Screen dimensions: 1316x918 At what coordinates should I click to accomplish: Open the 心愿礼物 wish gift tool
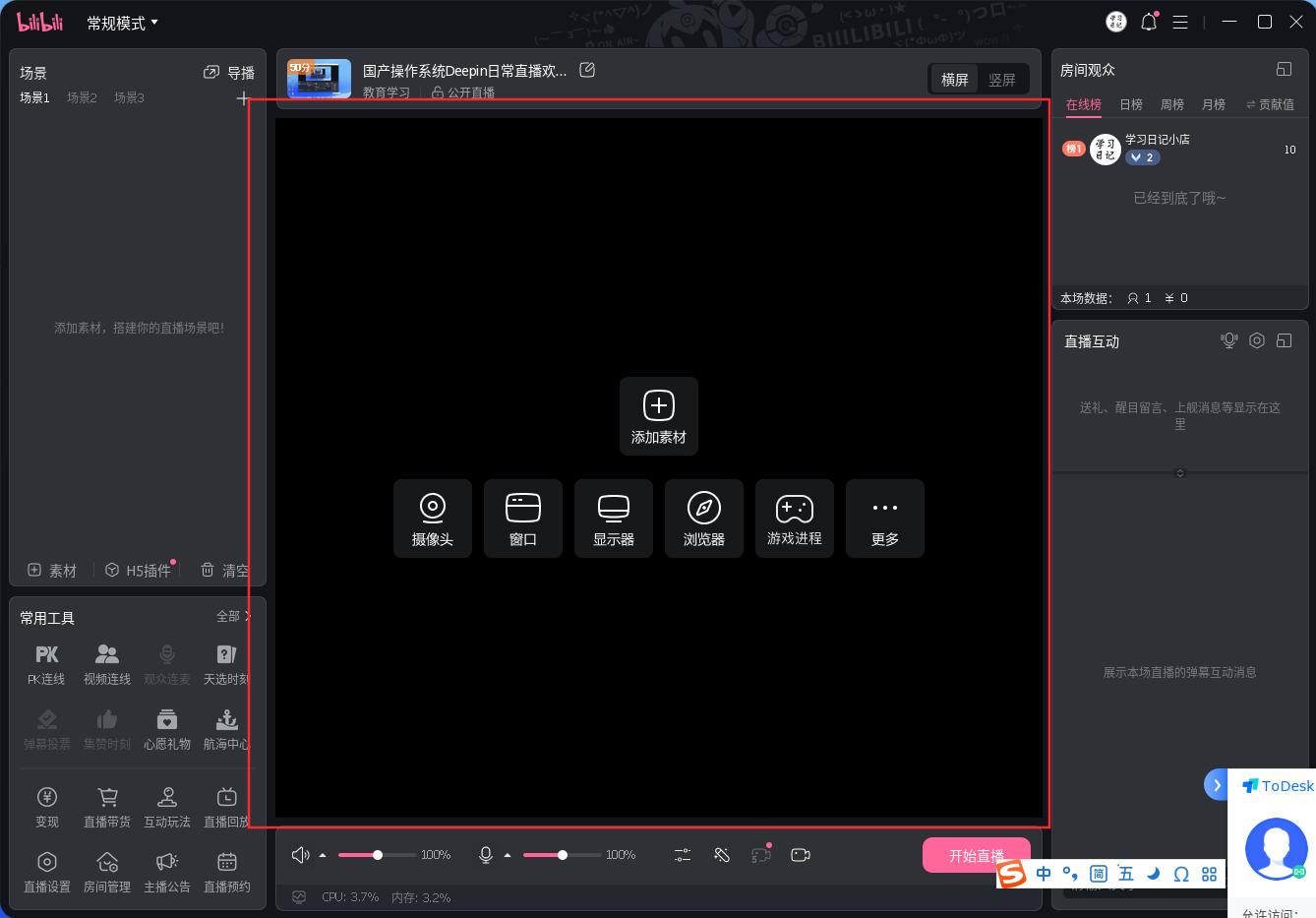coord(167,728)
